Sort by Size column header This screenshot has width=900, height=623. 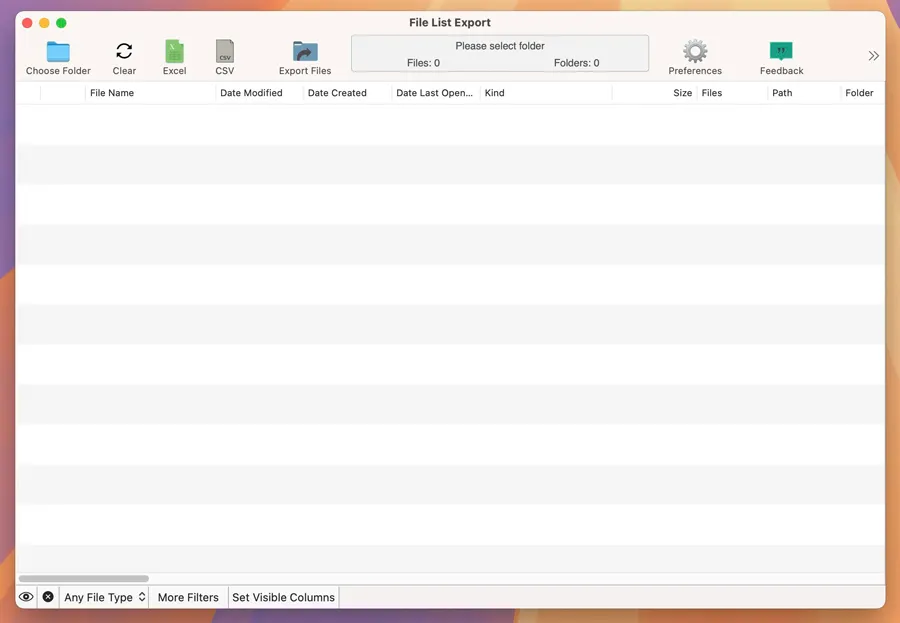[x=682, y=93]
